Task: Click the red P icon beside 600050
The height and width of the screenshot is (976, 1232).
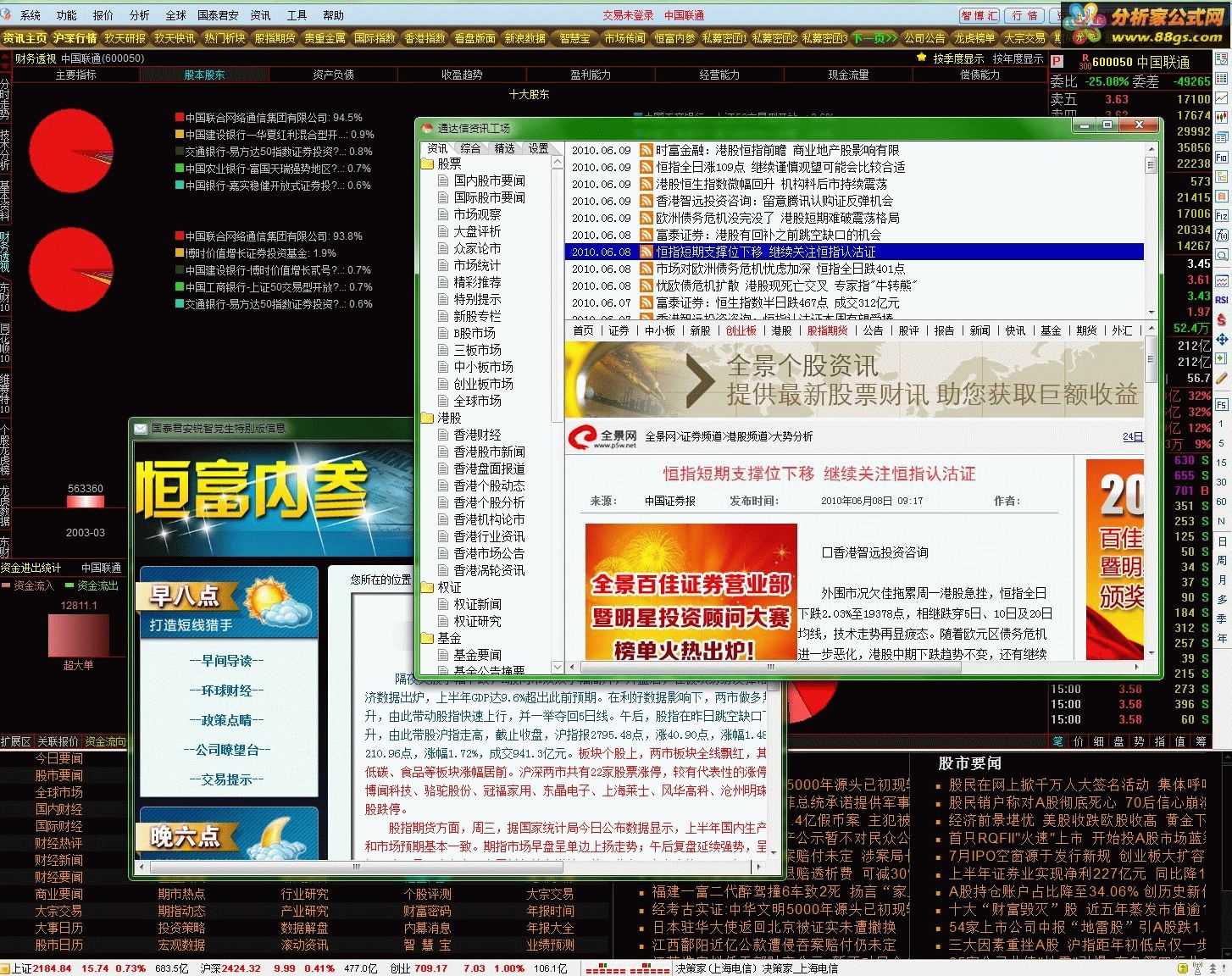Action: point(1057,61)
